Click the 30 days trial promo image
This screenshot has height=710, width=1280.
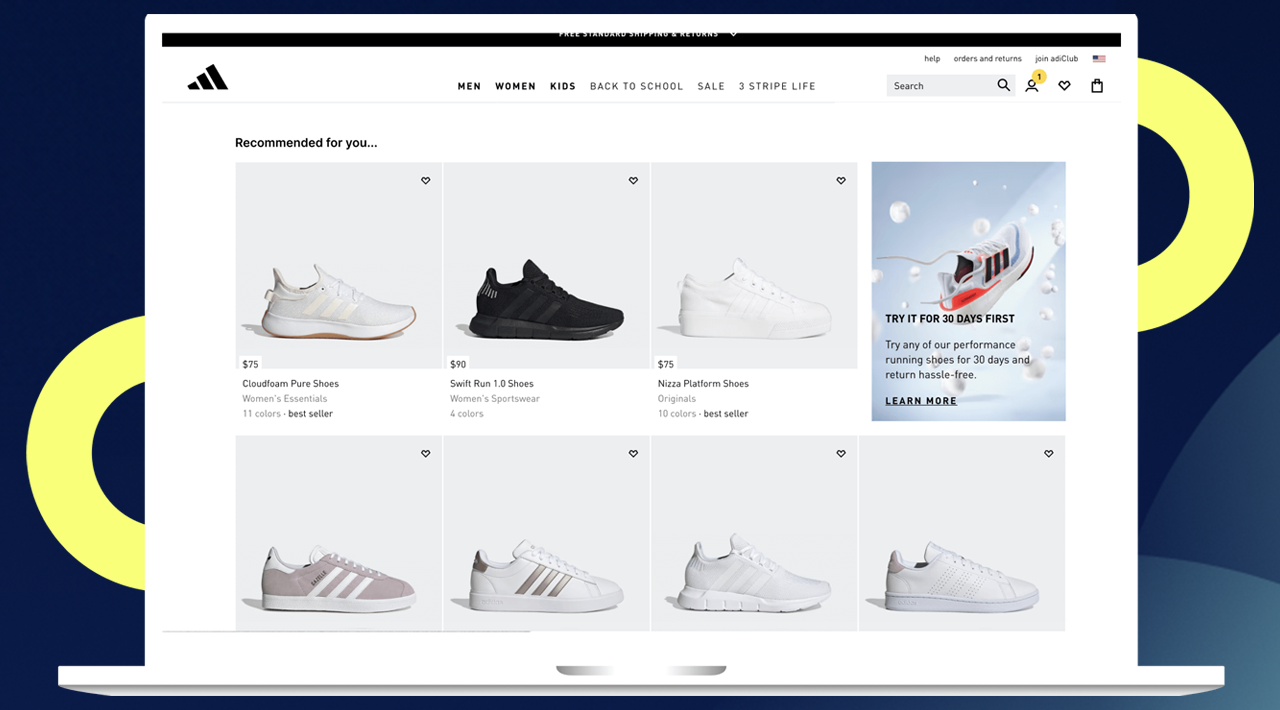pyautogui.click(x=968, y=291)
